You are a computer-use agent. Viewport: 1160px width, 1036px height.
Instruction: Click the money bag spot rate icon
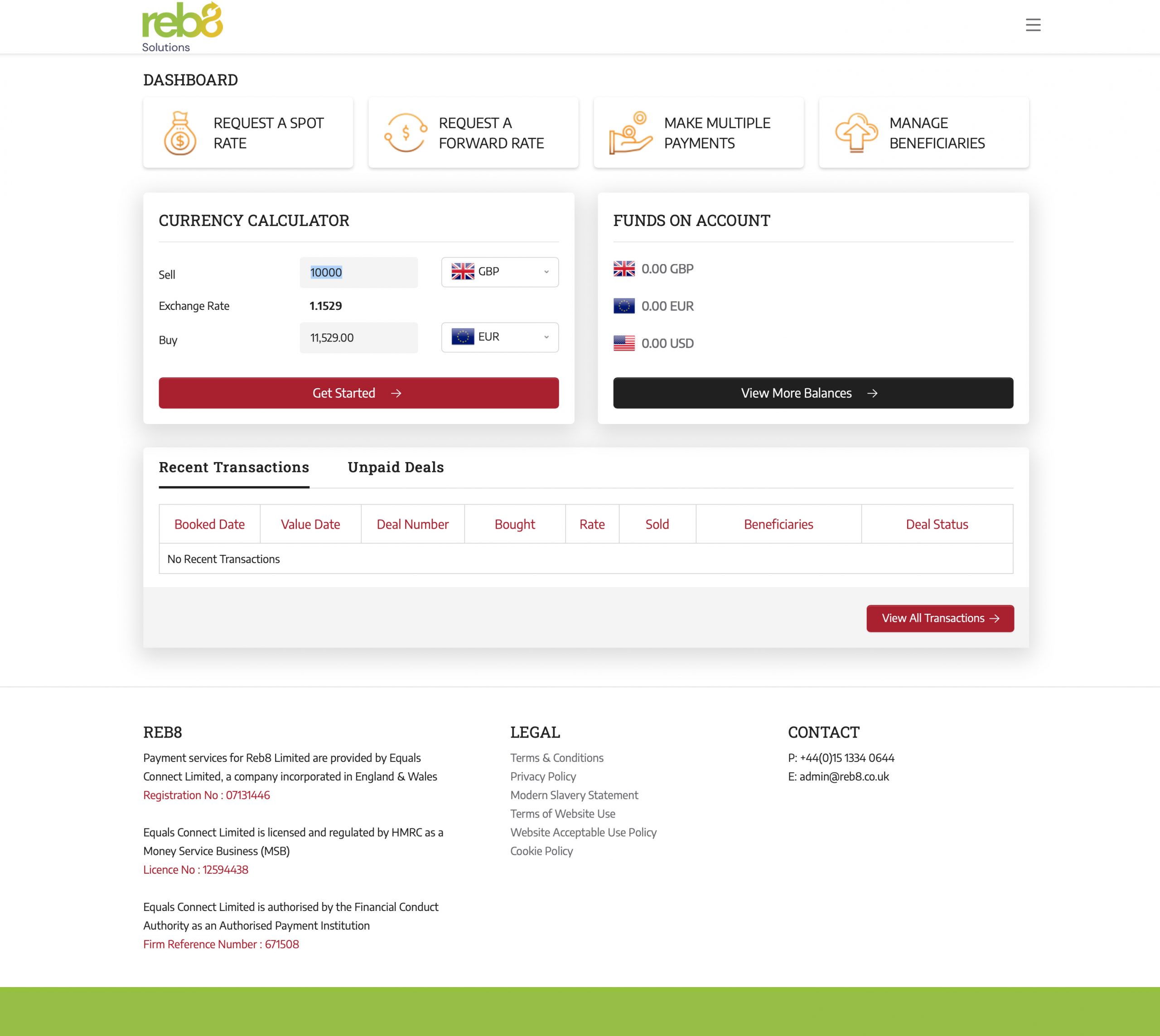[x=180, y=133]
